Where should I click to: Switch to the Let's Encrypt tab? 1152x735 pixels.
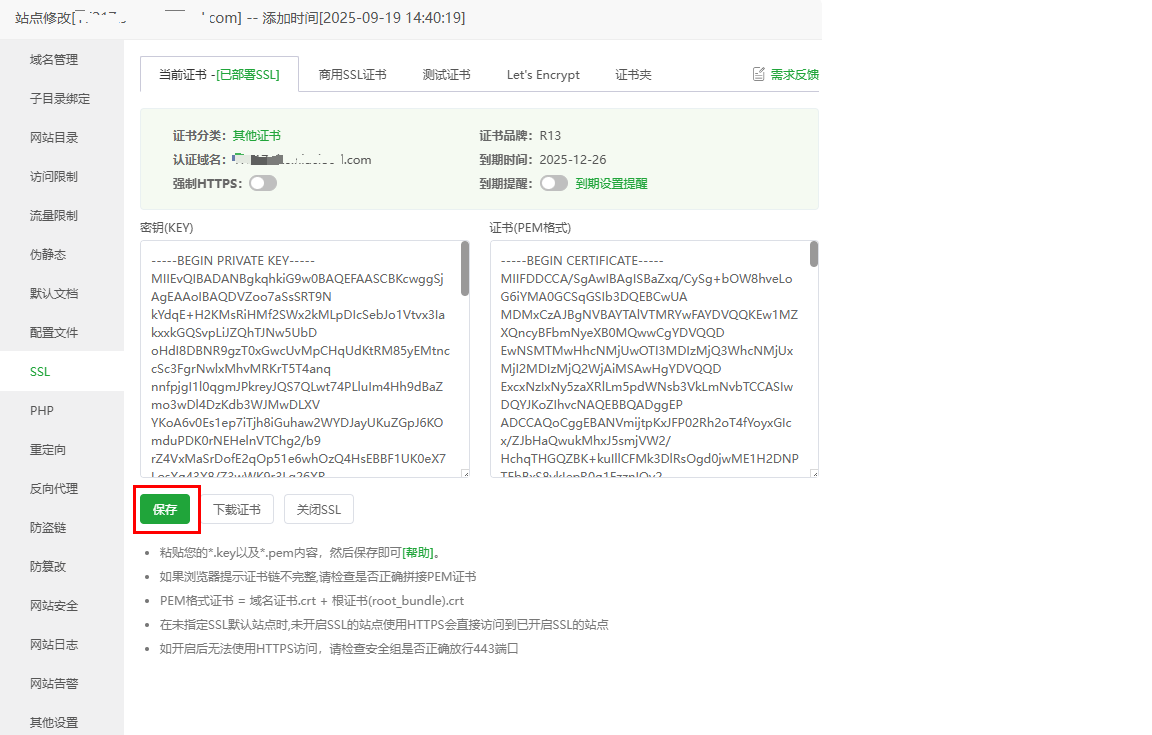click(x=543, y=75)
